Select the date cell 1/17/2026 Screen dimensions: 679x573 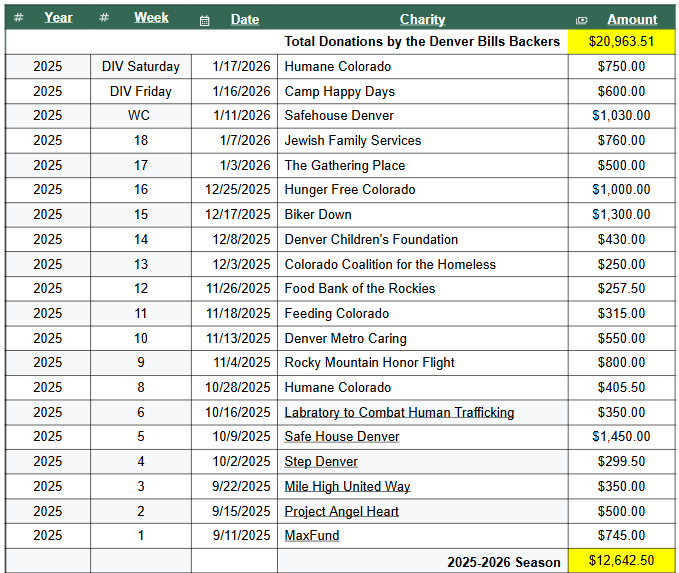pyautogui.click(x=234, y=67)
